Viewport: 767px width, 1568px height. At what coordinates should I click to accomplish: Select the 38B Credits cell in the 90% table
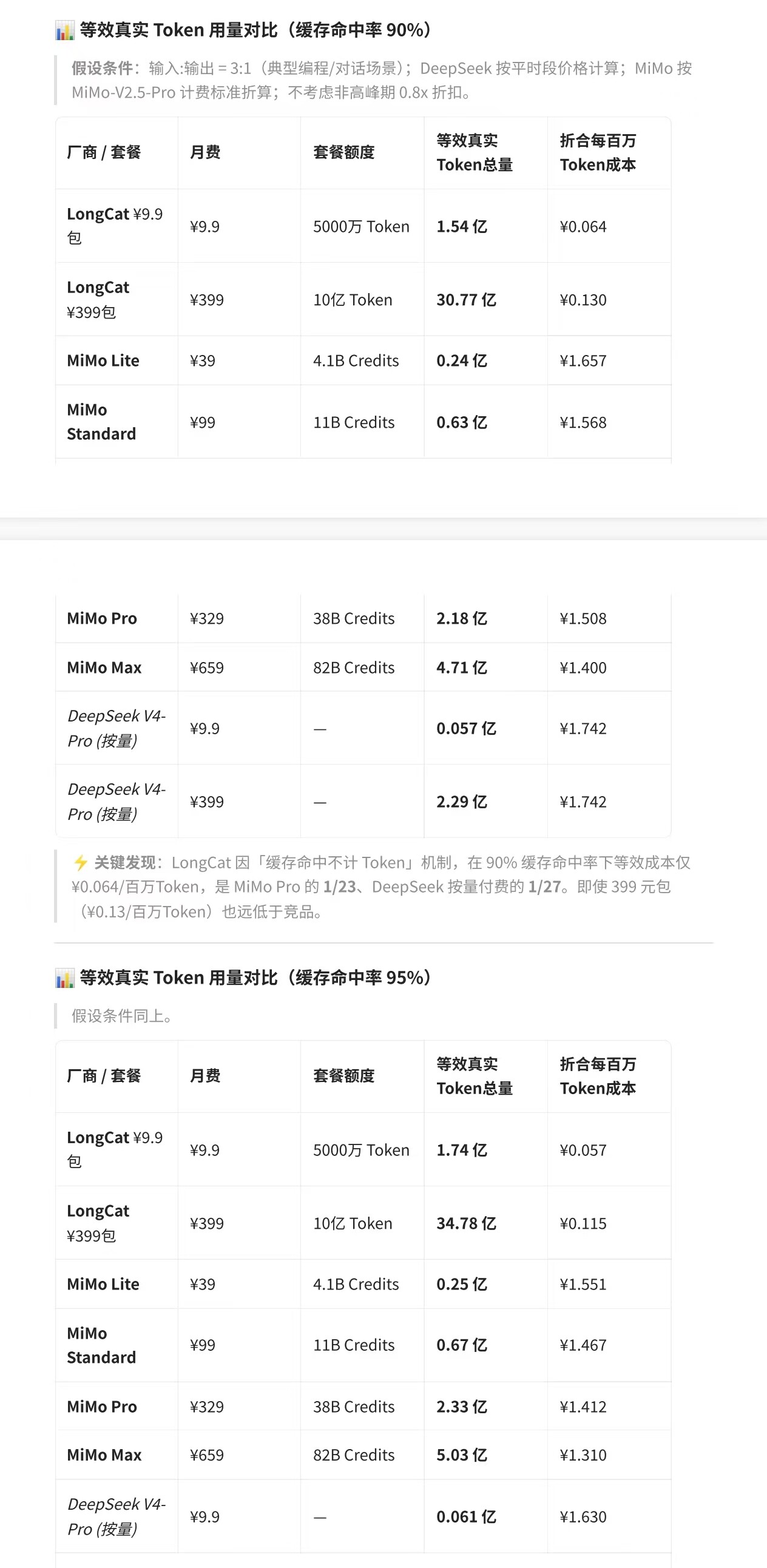(354, 618)
